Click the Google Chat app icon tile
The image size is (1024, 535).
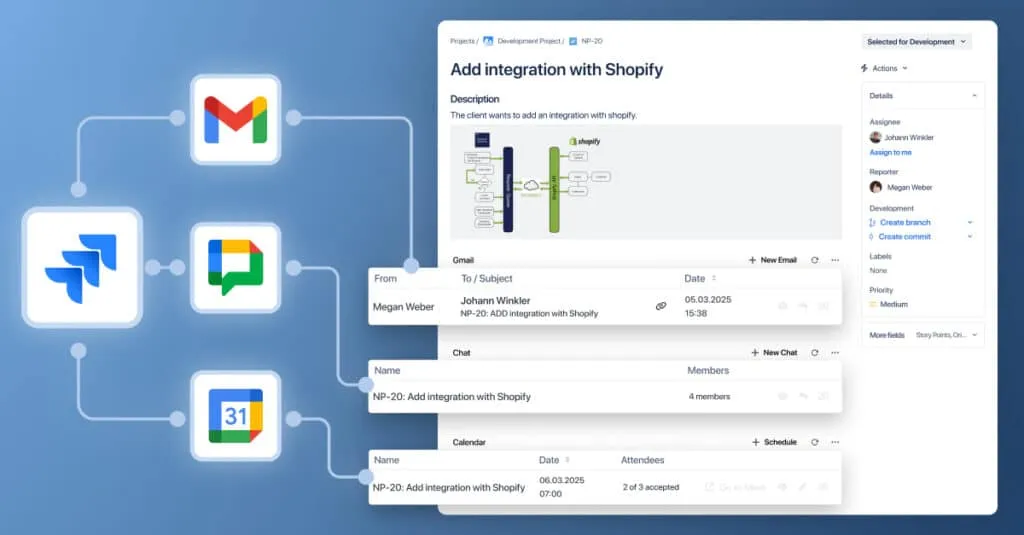click(236, 267)
